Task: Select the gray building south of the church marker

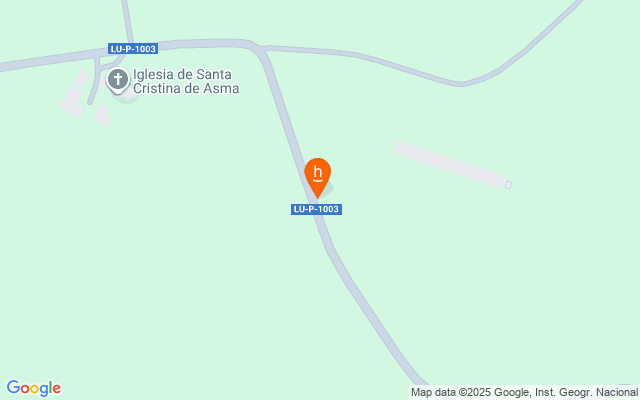Action: coord(102,115)
